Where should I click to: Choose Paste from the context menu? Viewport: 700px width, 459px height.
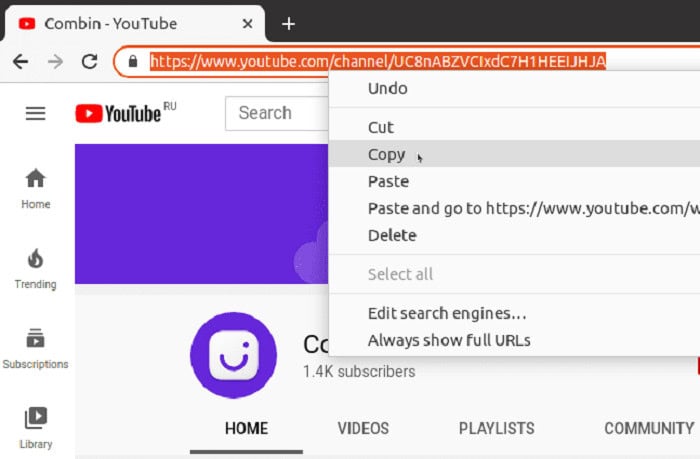[x=514, y=181]
